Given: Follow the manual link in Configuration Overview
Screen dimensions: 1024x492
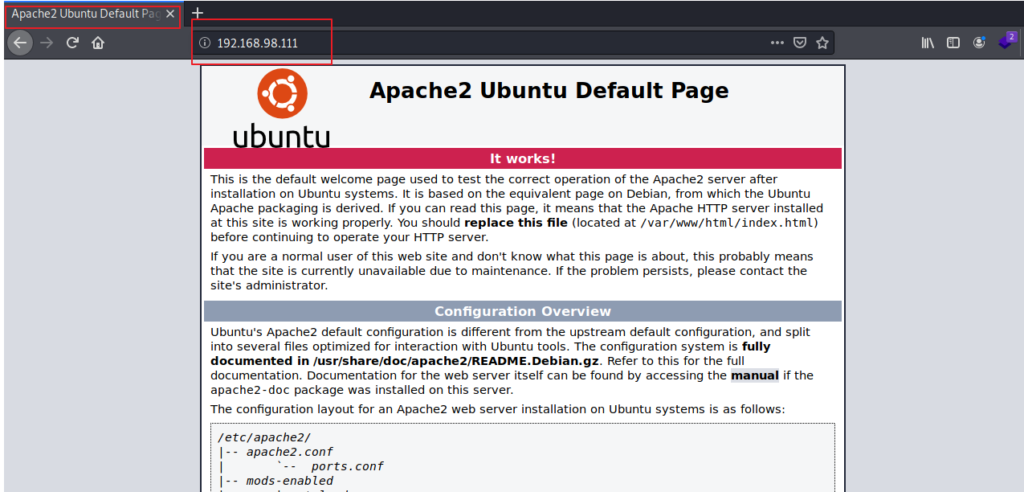Looking at the screenshot, I should (754, 376).
